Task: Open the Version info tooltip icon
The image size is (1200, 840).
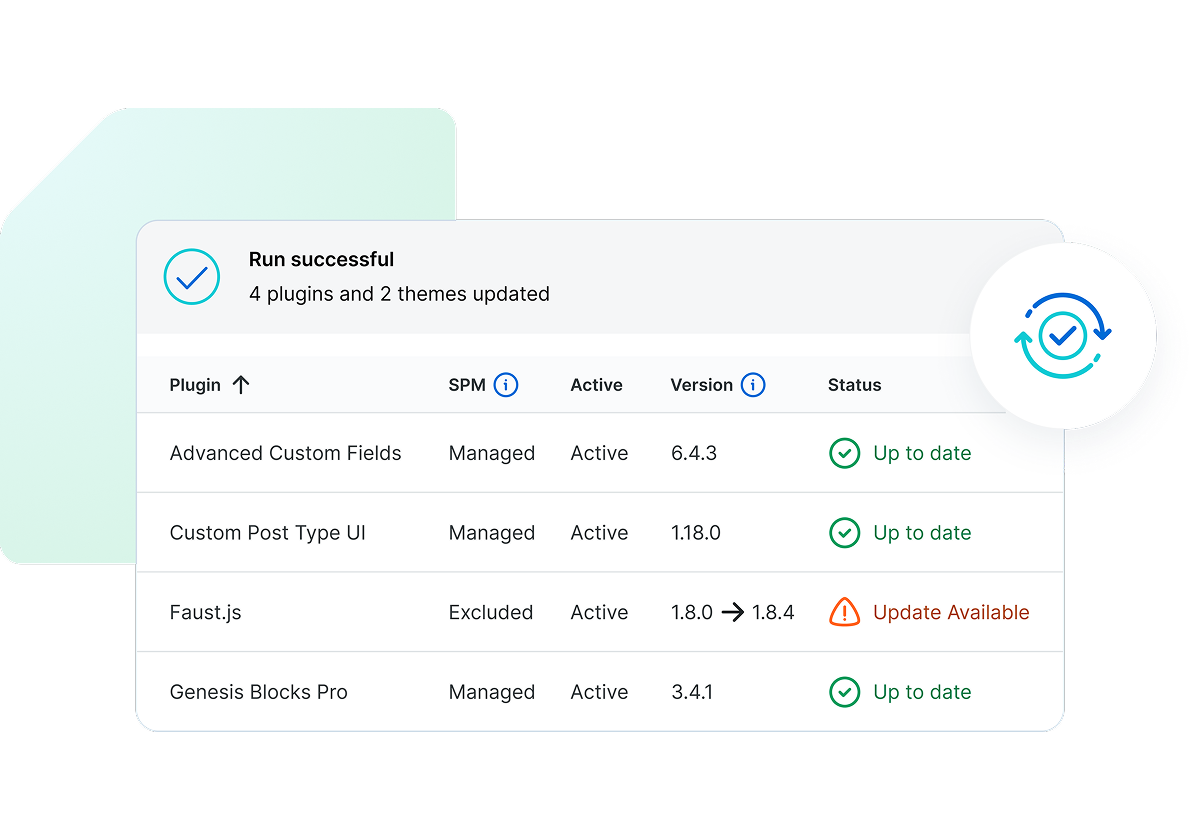Action: (755, 384)
